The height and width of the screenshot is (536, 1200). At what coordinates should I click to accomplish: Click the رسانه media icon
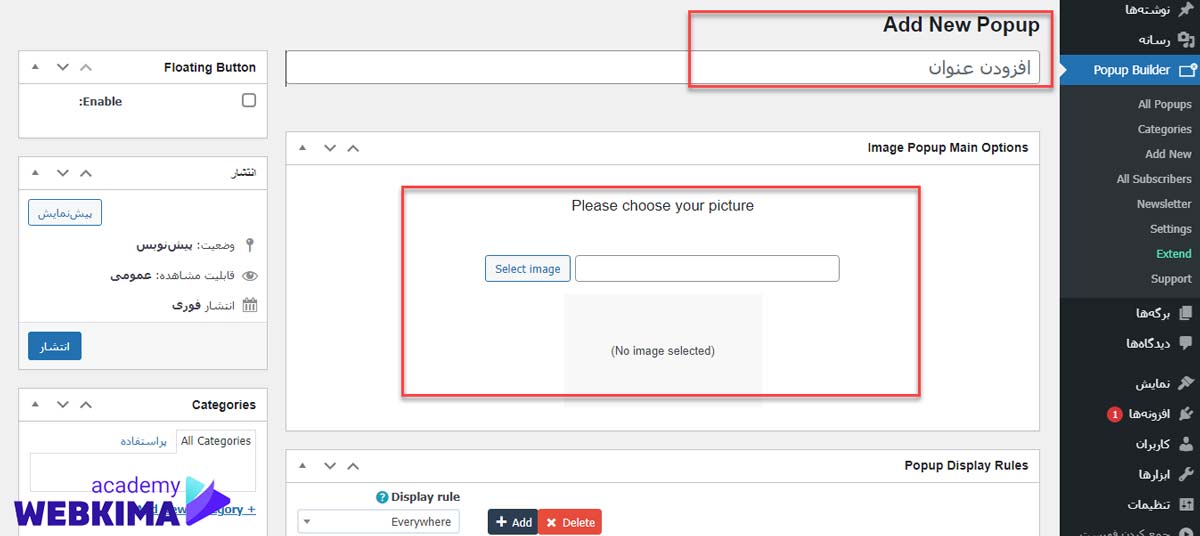(1186, 40)
